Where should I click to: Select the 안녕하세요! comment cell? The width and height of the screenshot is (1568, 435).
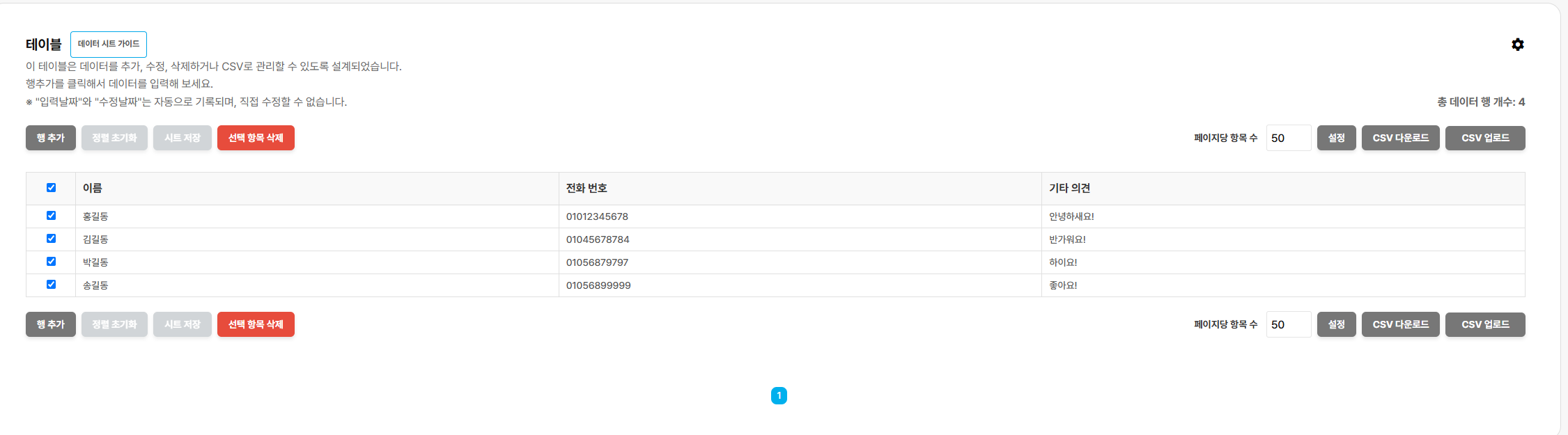tap(1283, 216)
